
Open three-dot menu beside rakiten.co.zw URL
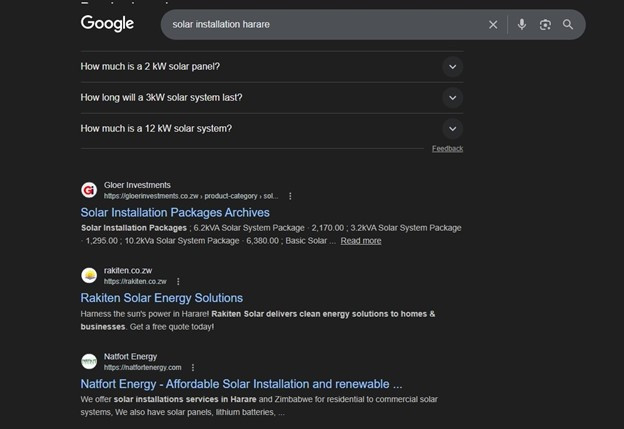(x=178, y=282)
